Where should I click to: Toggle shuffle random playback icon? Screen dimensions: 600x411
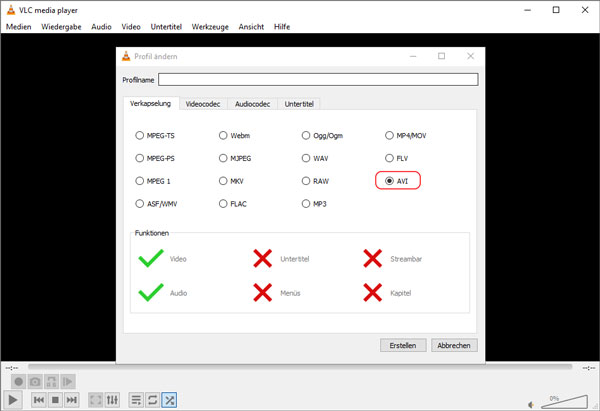169,400
